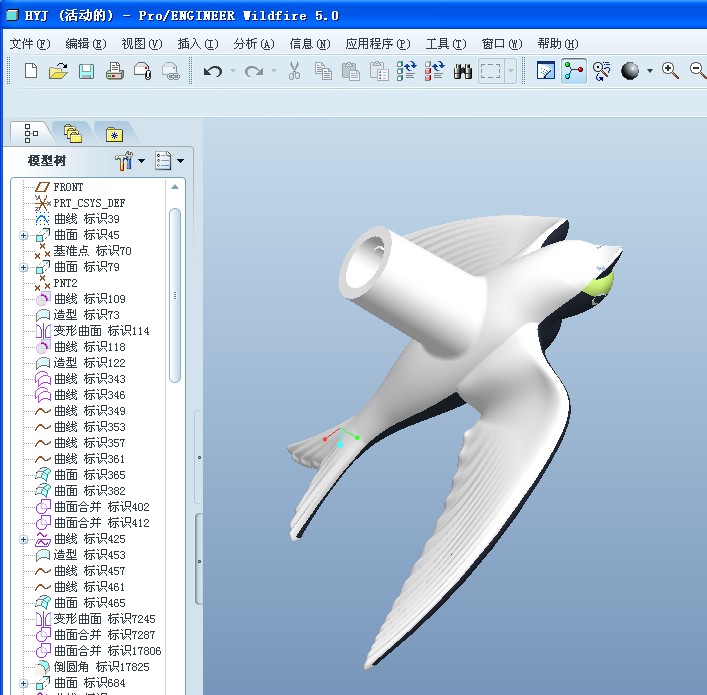Click the Copy icon
This screenshot has width=707, height=695.
point(323,71)
